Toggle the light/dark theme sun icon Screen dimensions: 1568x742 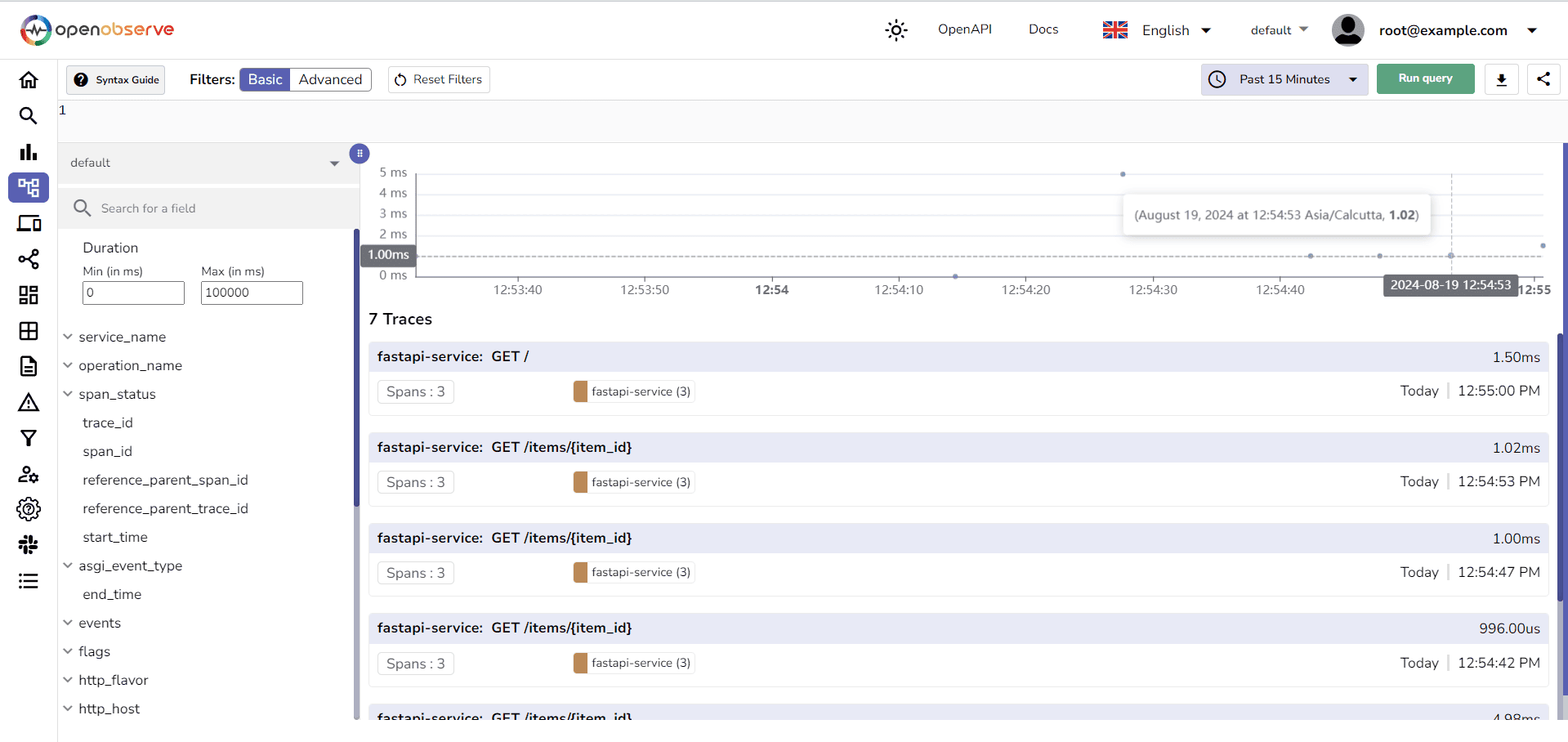click(x=896, y=29)
